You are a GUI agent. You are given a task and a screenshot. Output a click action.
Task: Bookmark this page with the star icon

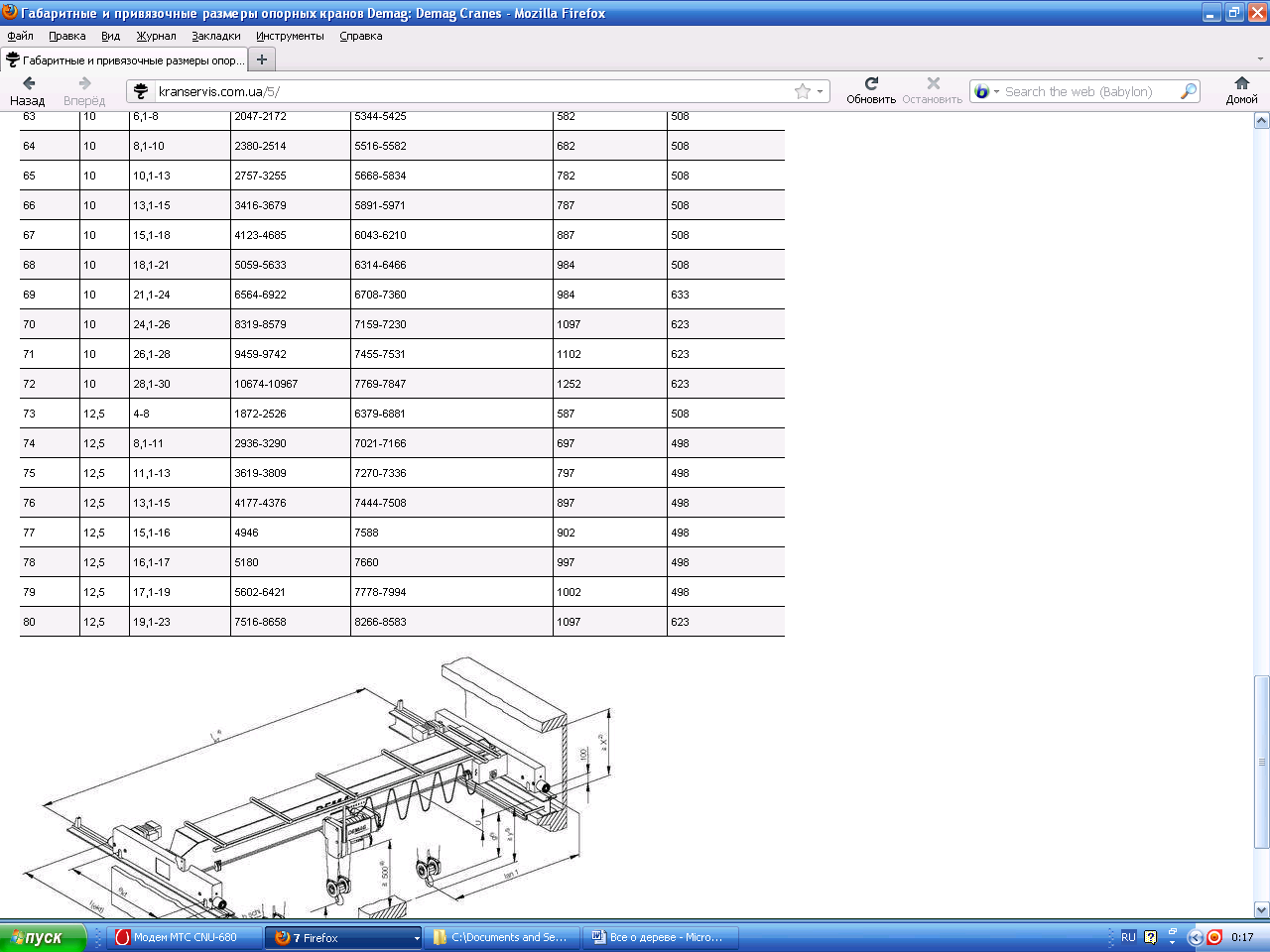pyautogui.click(x=802, y=91)
